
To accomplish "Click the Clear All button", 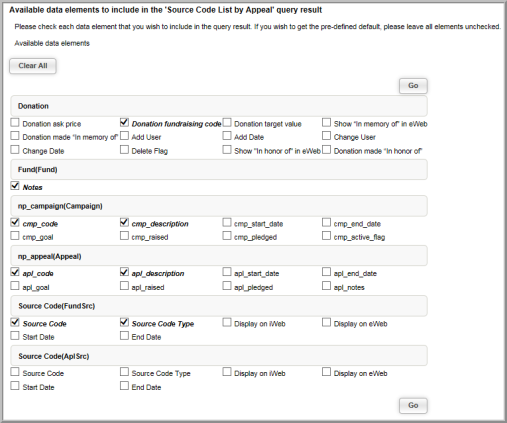I will point(33,66).
